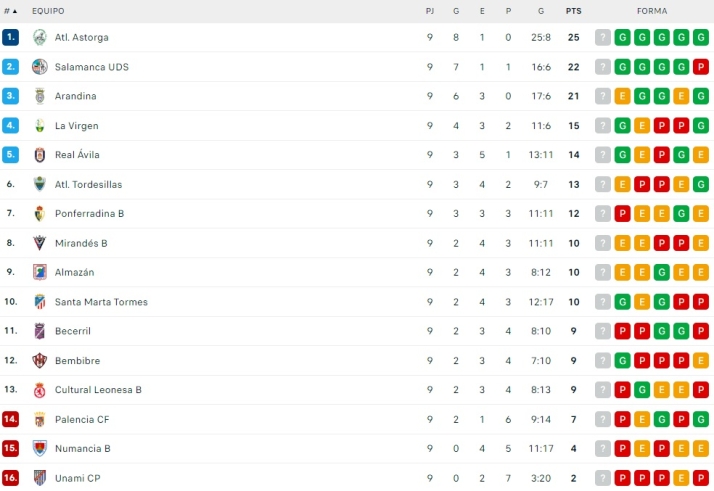
Task: Click the Mirandés B club crest
Action: point(40,243)
